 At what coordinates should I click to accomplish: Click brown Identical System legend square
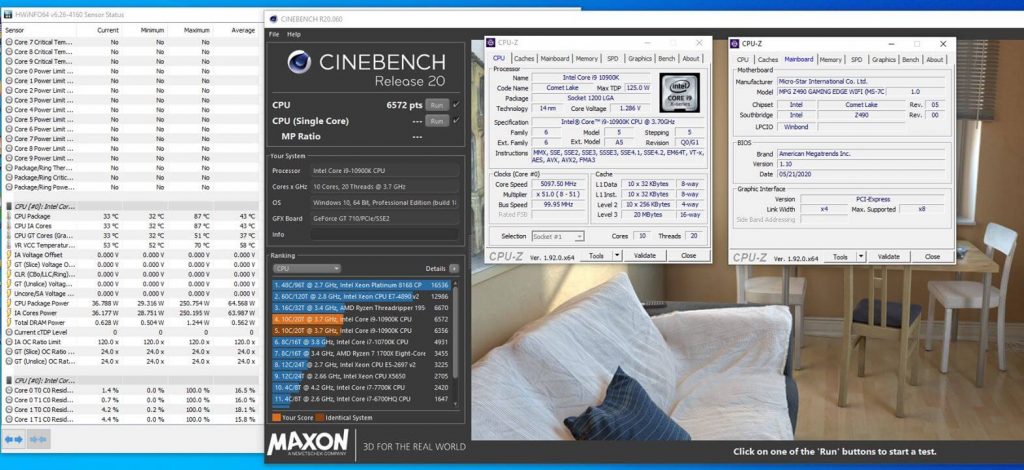click(320, 417)
